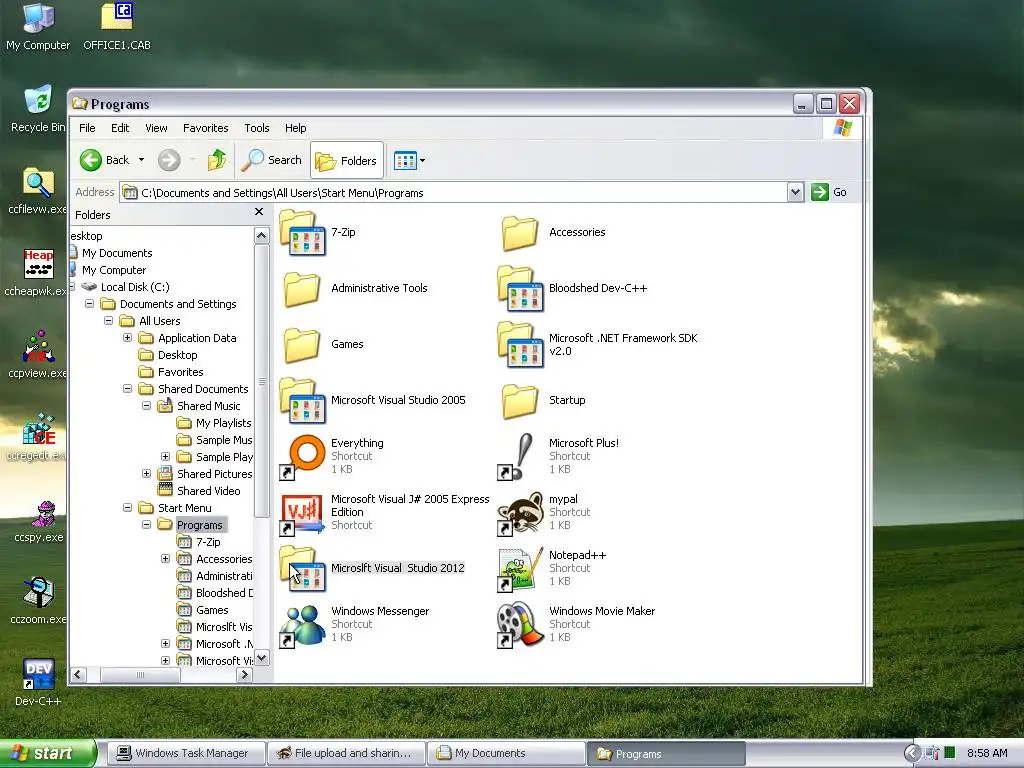
Task: Click the Go button beside address bar
Action: [x=829, y=192]
